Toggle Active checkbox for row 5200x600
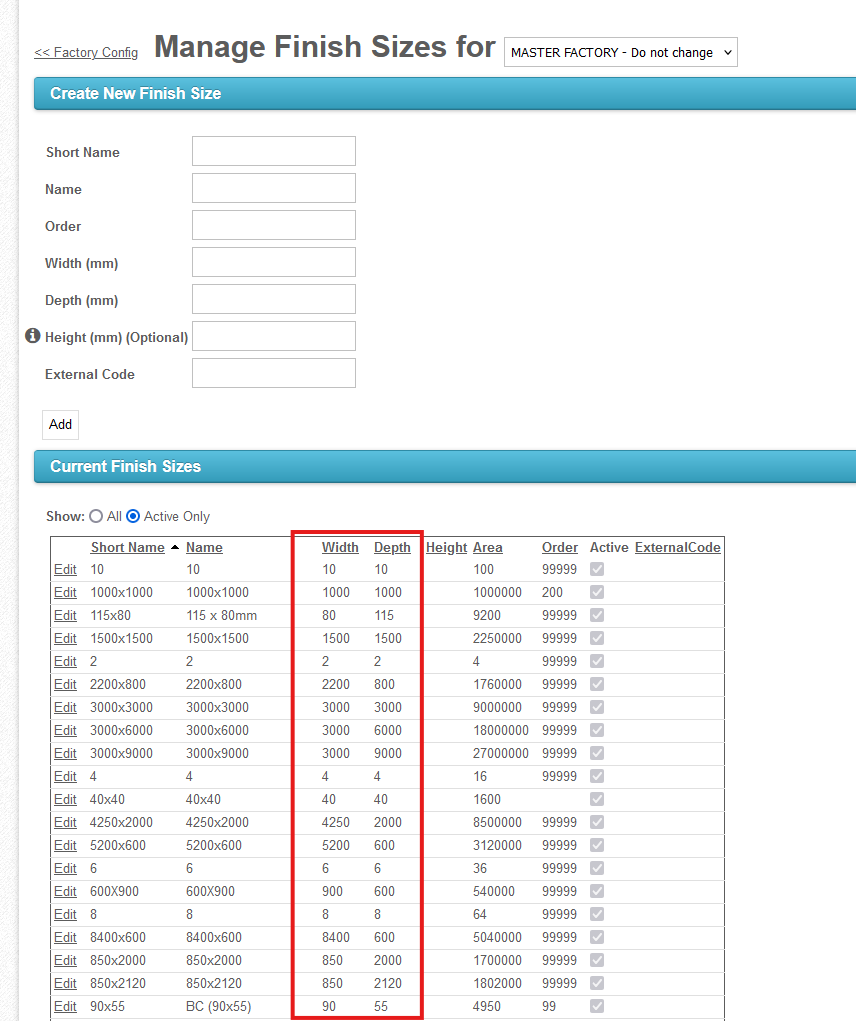Screen dimensions: 856x1021 pyautogui.click(x=597, y=845)
